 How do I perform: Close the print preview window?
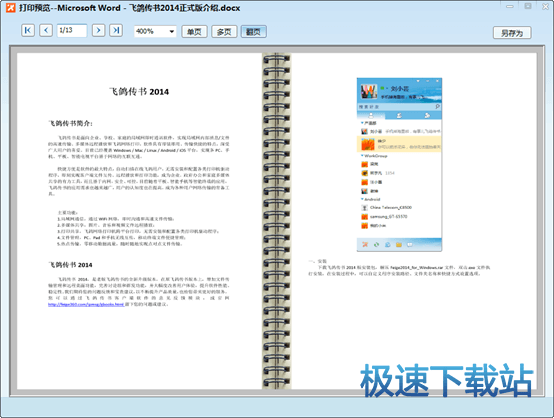coord(546,6)
